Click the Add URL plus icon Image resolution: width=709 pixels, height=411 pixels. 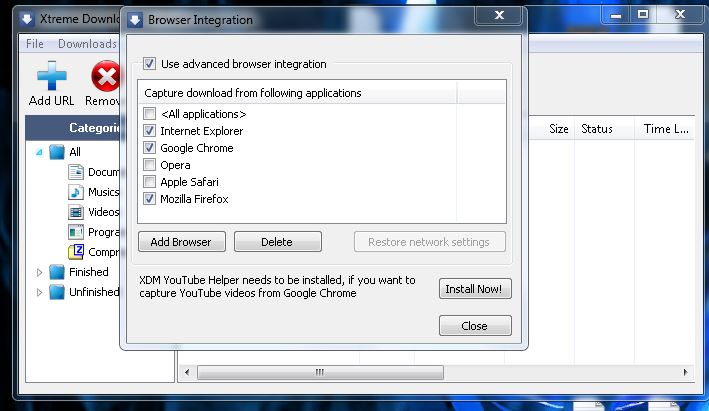(51, 76)
